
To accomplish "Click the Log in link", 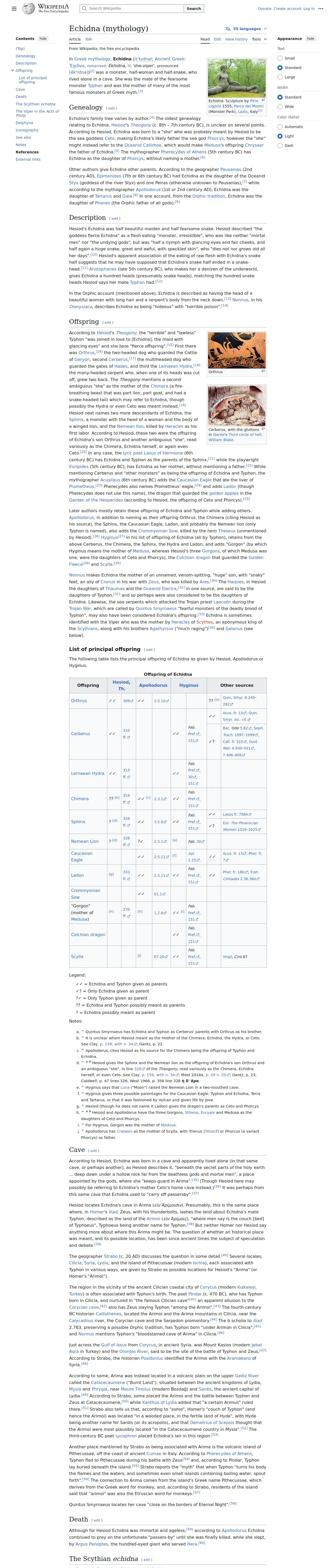I will click(309, 9).
